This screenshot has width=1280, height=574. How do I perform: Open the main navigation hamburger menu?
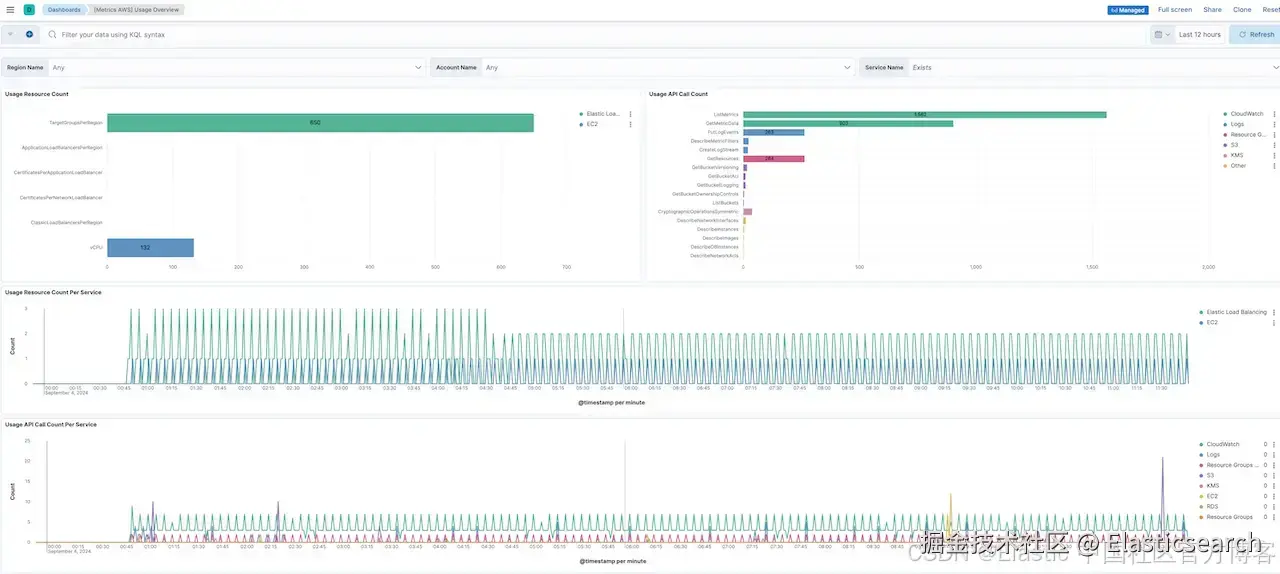click(x=10, y=9)
